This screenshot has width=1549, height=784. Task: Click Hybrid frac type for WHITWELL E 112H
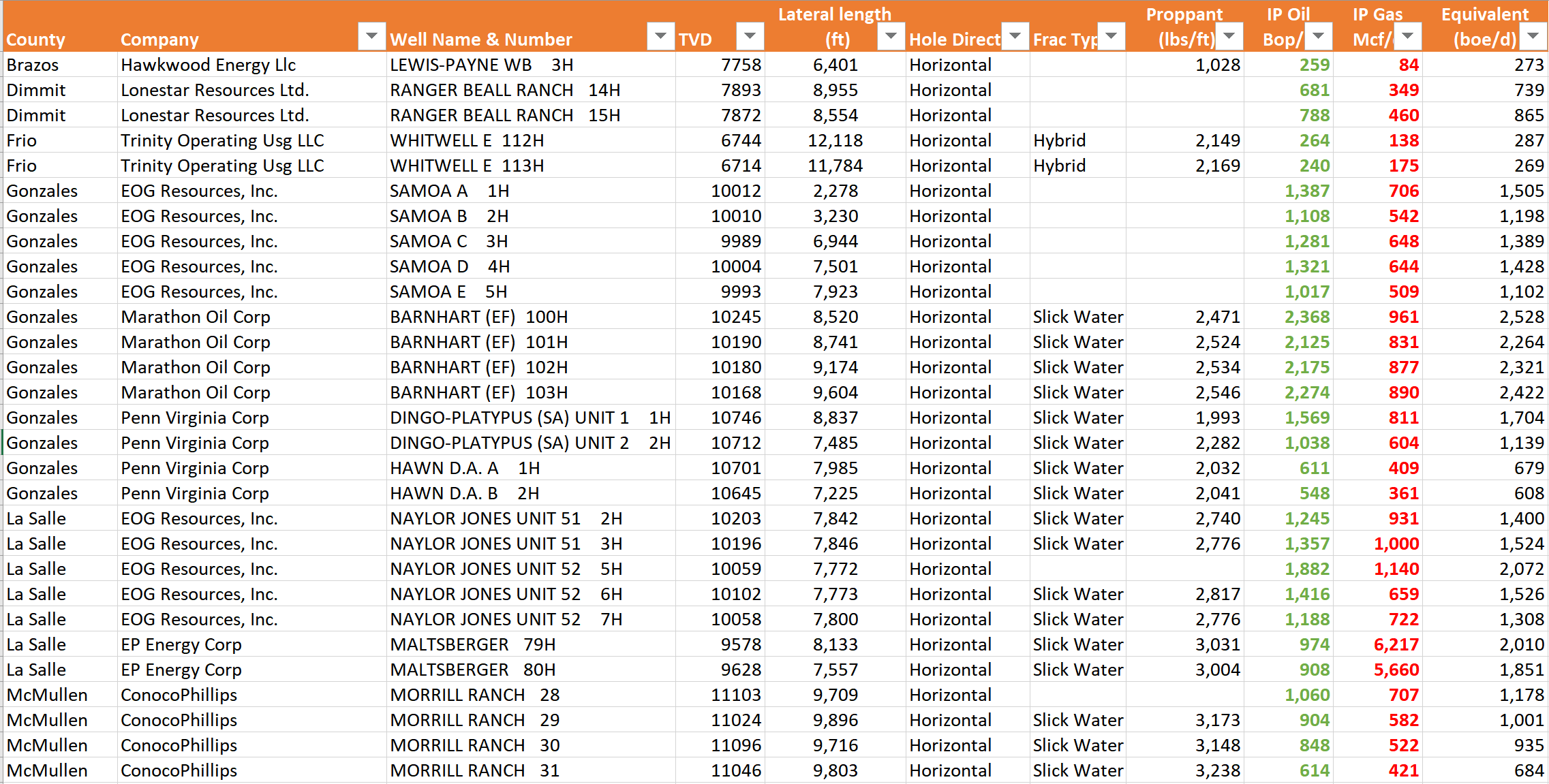(x=1078, y=140)
